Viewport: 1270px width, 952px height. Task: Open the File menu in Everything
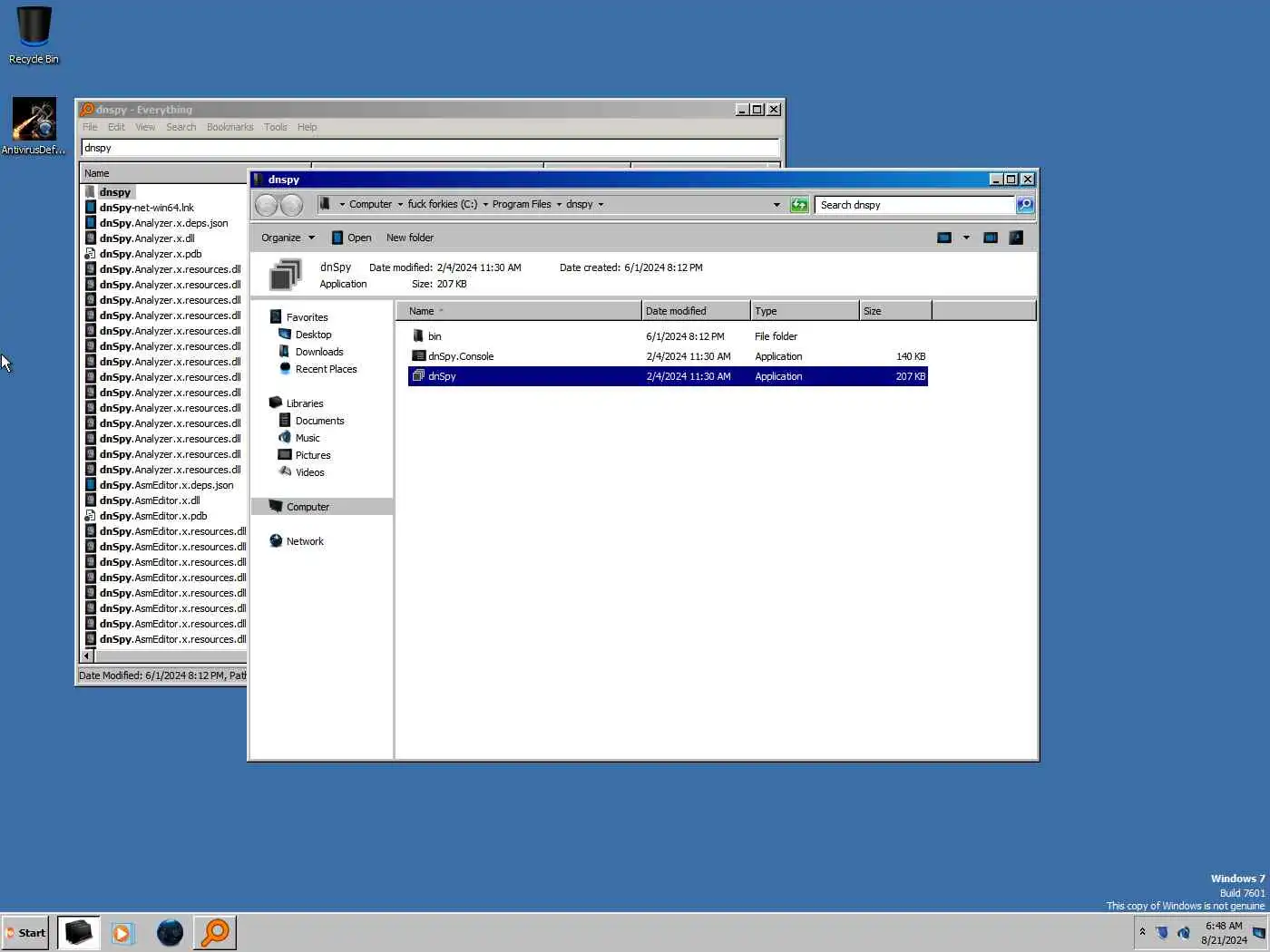[x=90, y=127]
